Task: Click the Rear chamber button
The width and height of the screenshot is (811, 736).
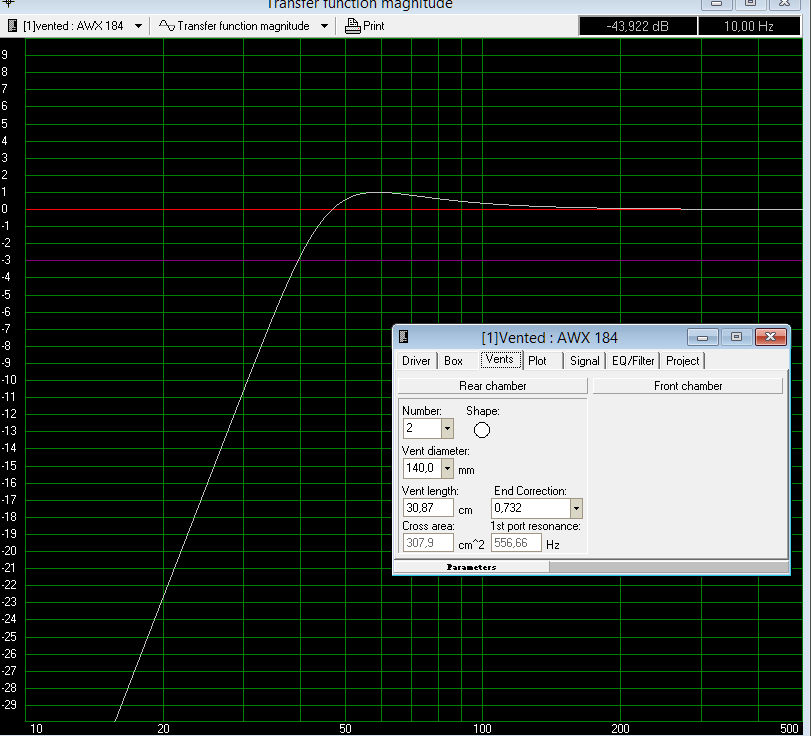Action: tap(492, 386)
